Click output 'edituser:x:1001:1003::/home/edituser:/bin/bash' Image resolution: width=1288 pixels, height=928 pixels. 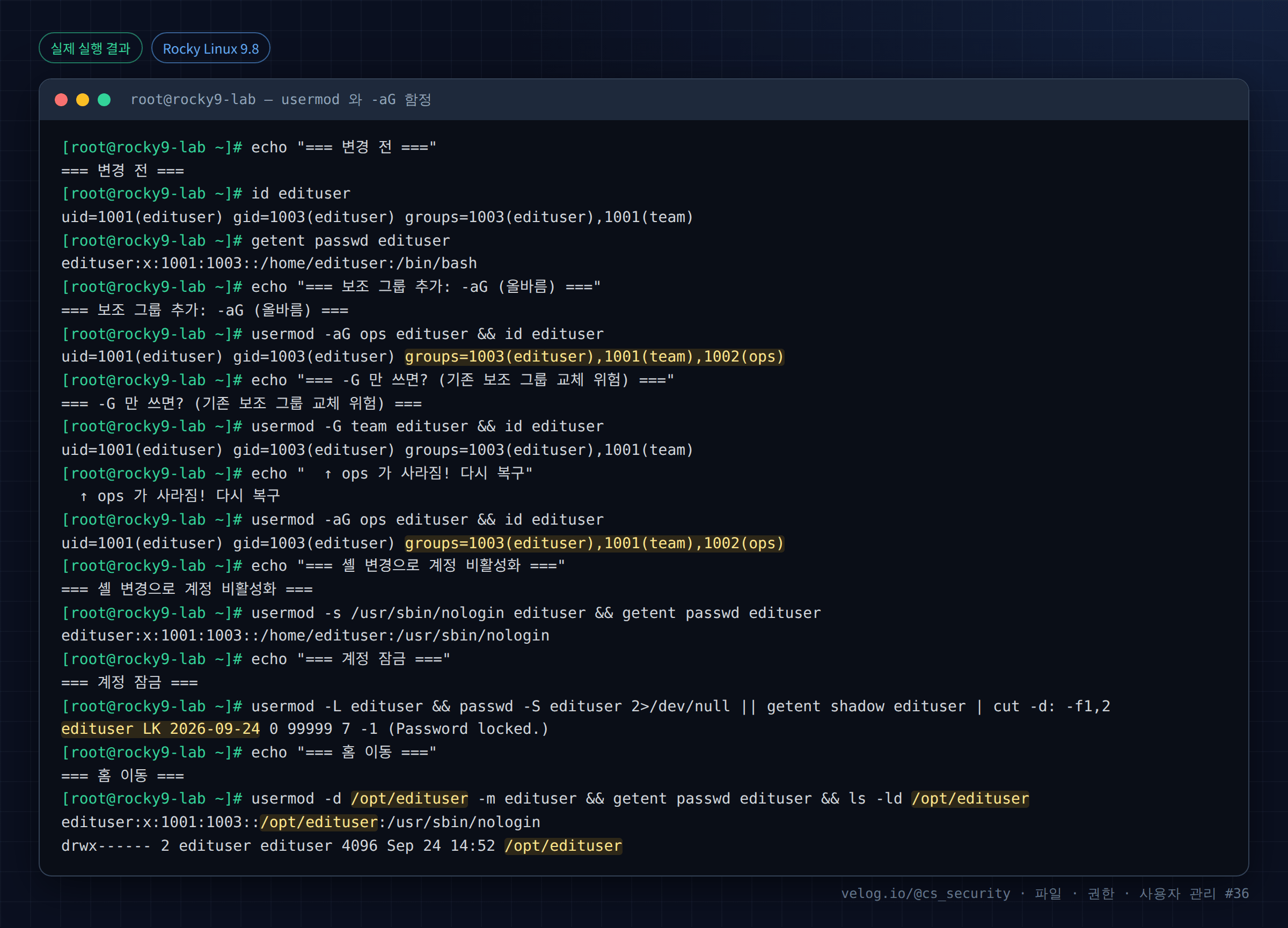(269, 263)
